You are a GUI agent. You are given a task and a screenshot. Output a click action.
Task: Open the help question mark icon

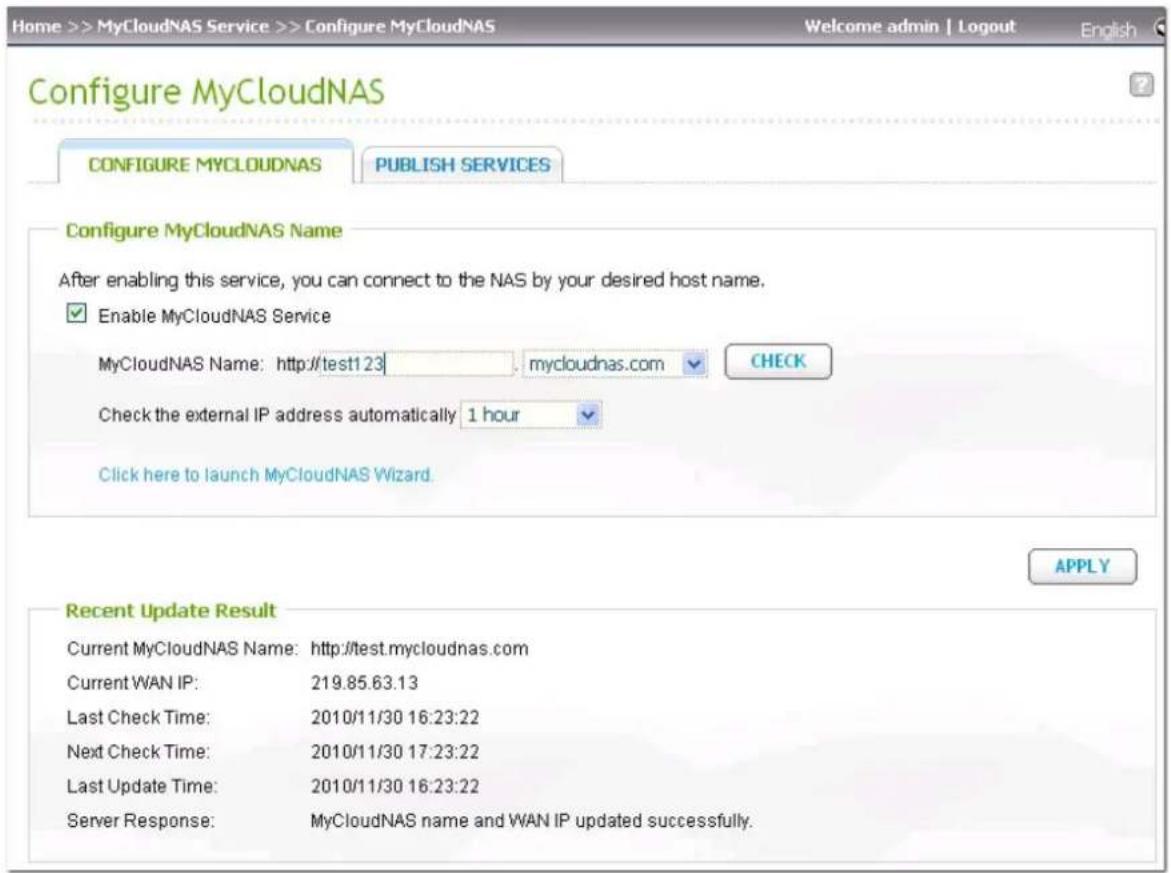(x=1140, y=85)
